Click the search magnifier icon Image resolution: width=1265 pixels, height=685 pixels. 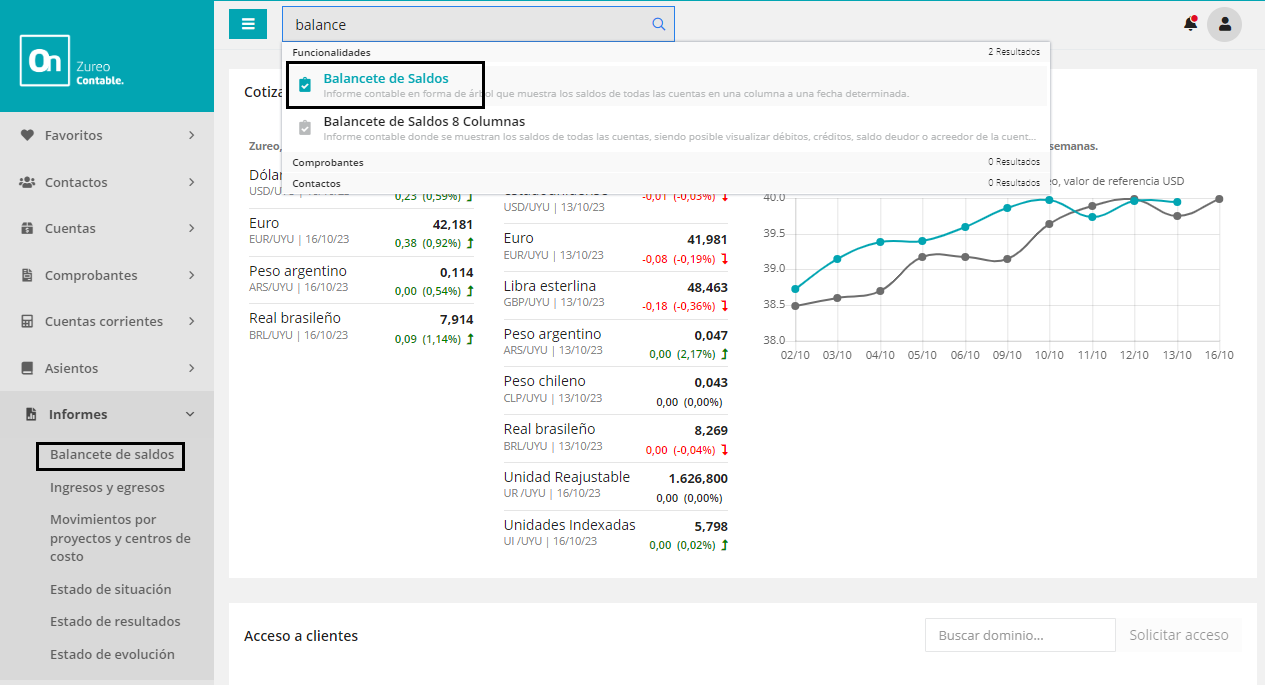[658, 24]
